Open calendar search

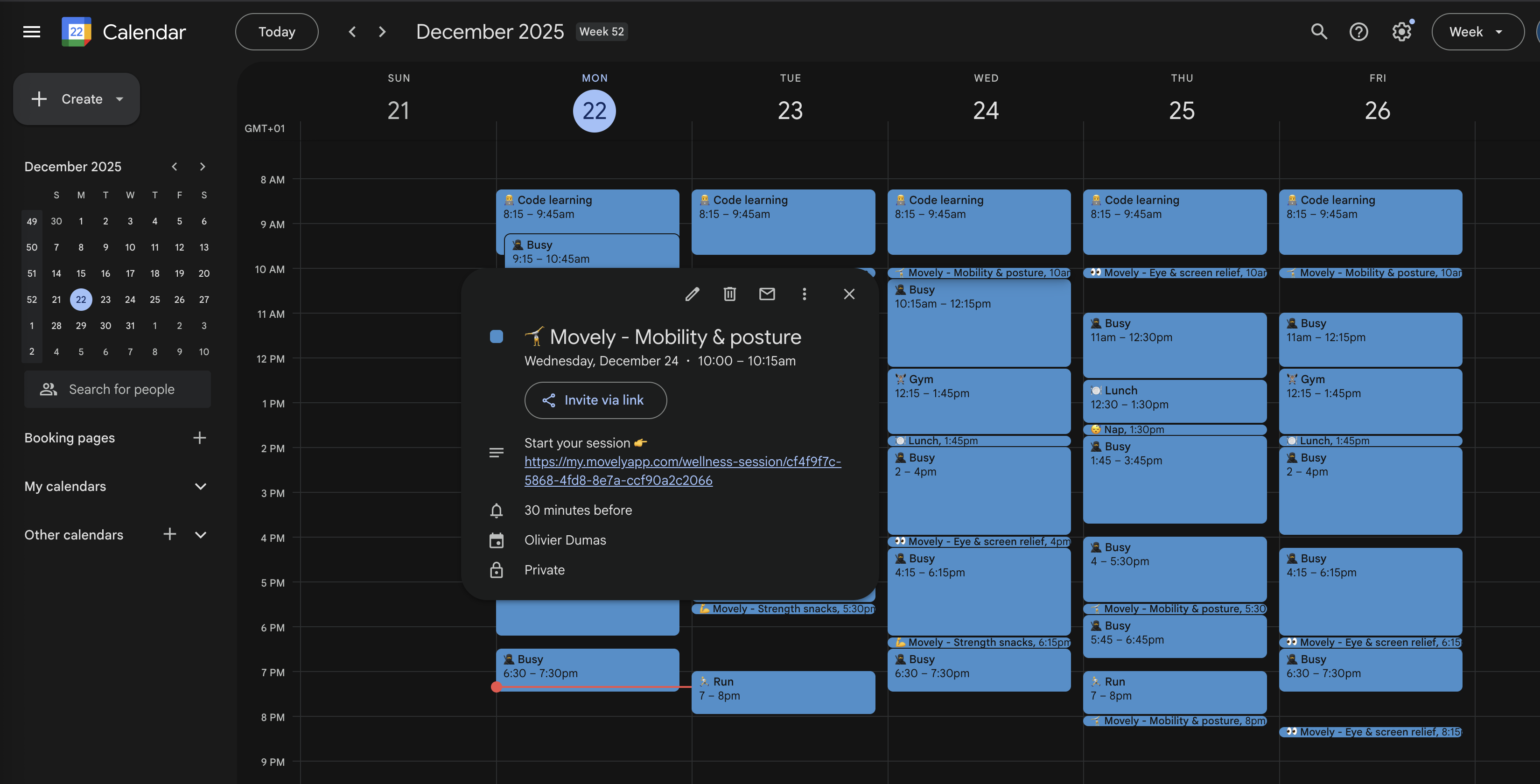pos(1319,32)
